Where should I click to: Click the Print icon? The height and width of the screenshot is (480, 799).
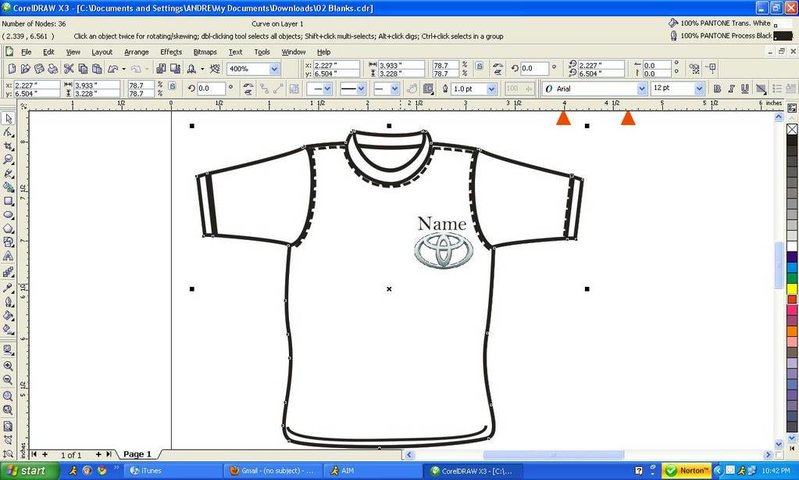click(53, 68)
